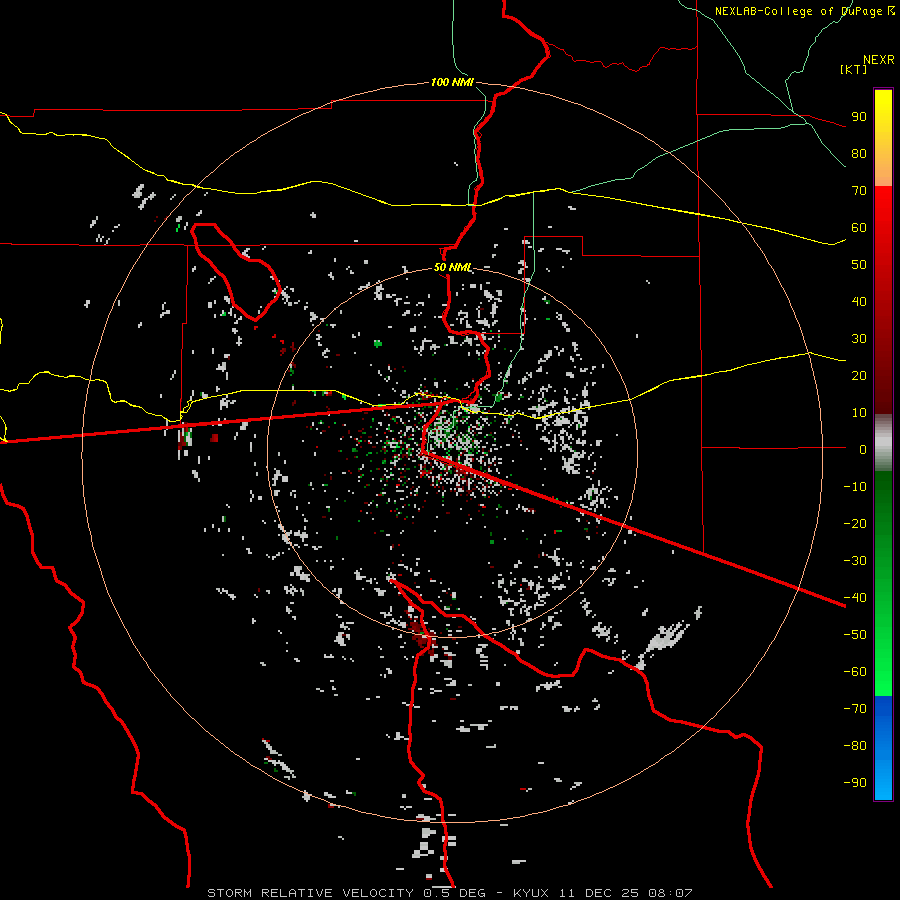900x900 pixels.
Task: Click the -10 value on velocity scale
Action: [855, 487]
